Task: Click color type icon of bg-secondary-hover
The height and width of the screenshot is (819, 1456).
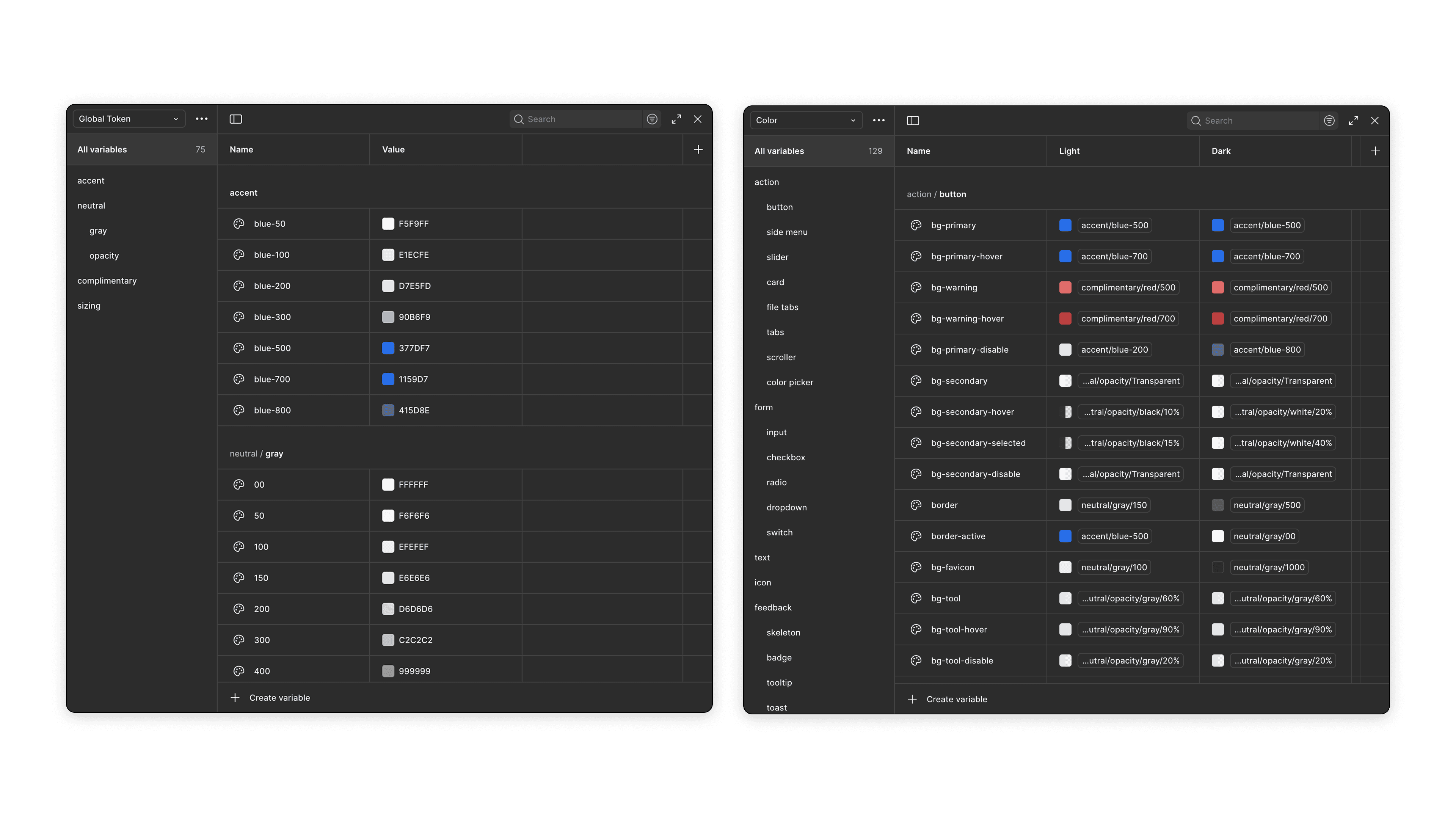Action: [916, 411]
